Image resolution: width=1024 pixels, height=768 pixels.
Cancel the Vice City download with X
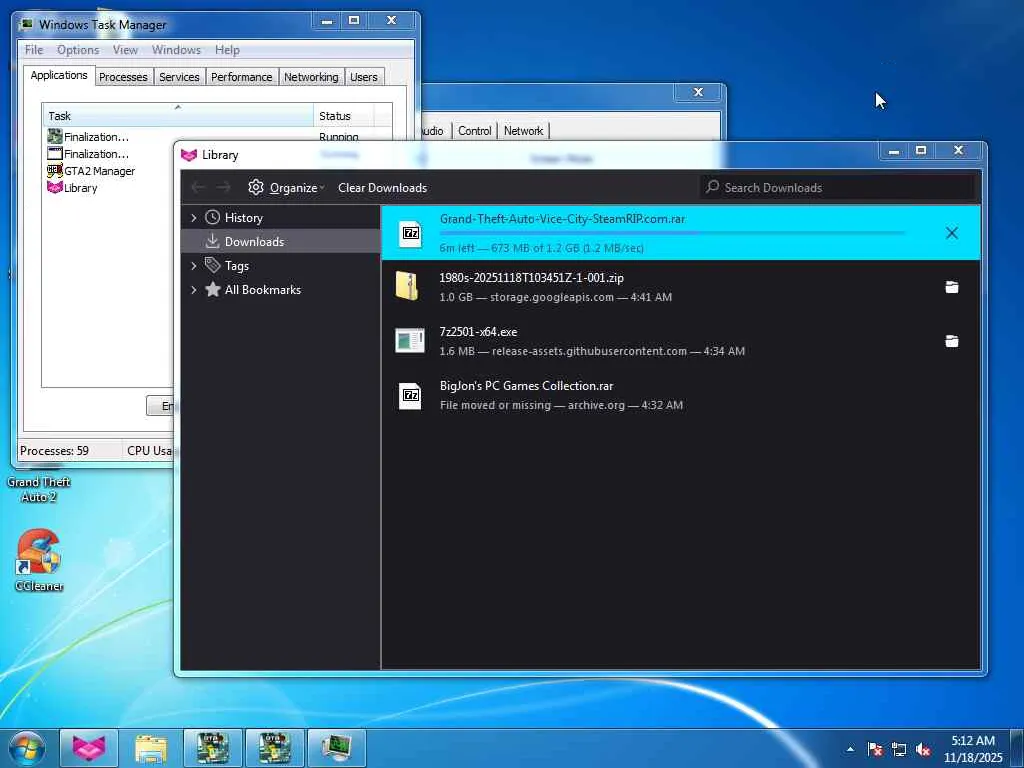point(952,233)
